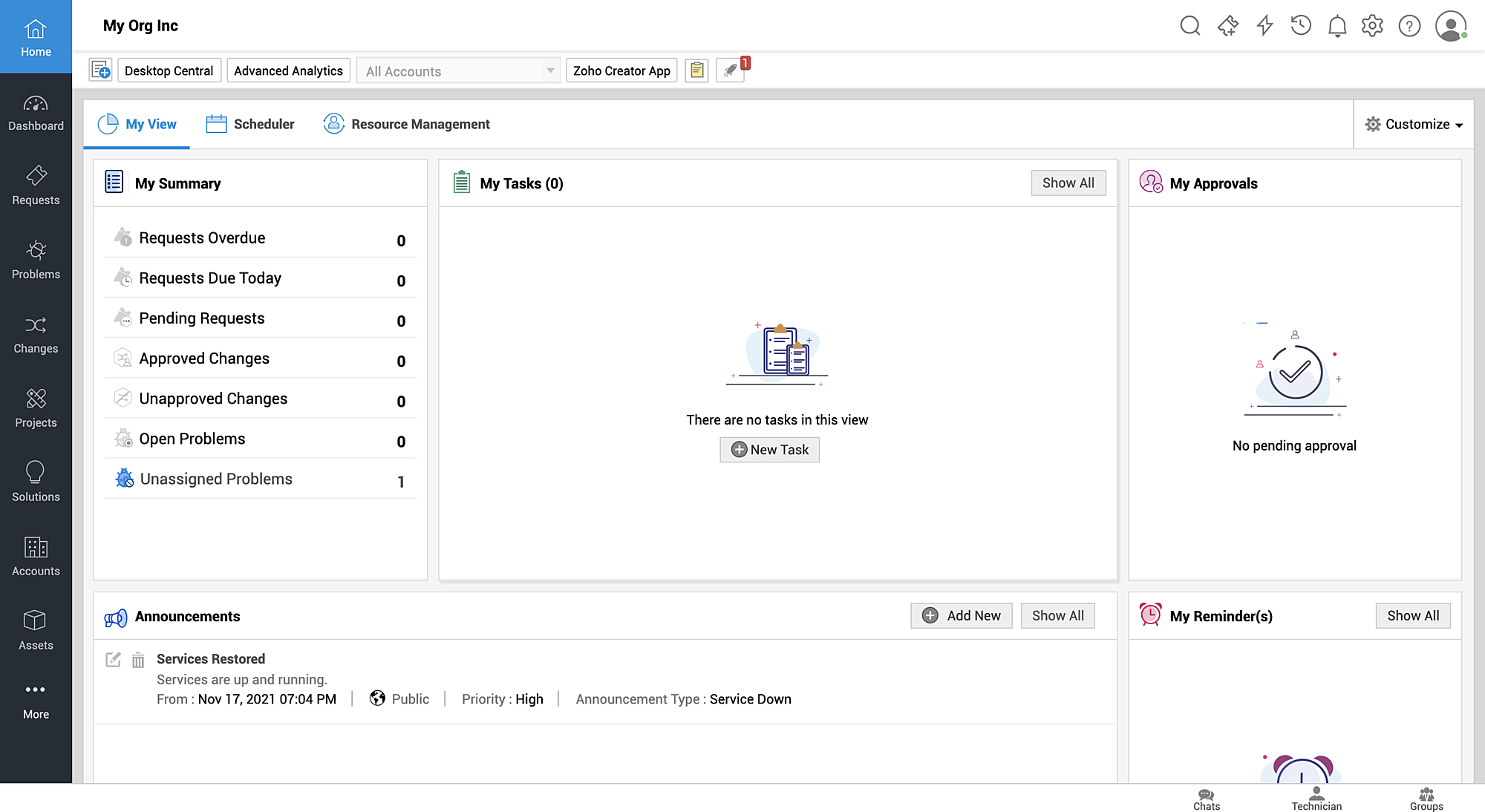Click Add New announcement button
Screen dimensions: 1485x812
pos(962,616)
